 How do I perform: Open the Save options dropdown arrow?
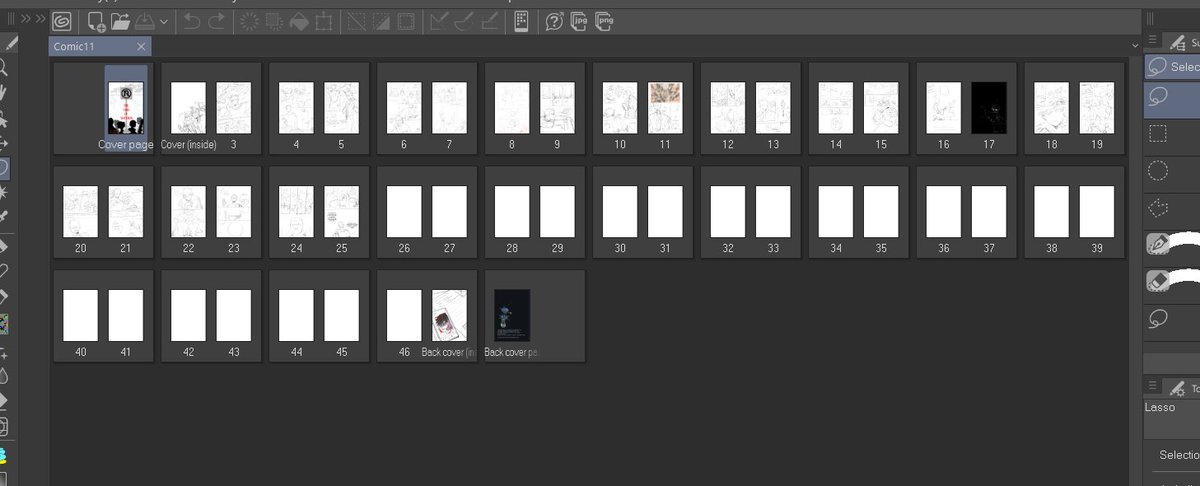164,21
